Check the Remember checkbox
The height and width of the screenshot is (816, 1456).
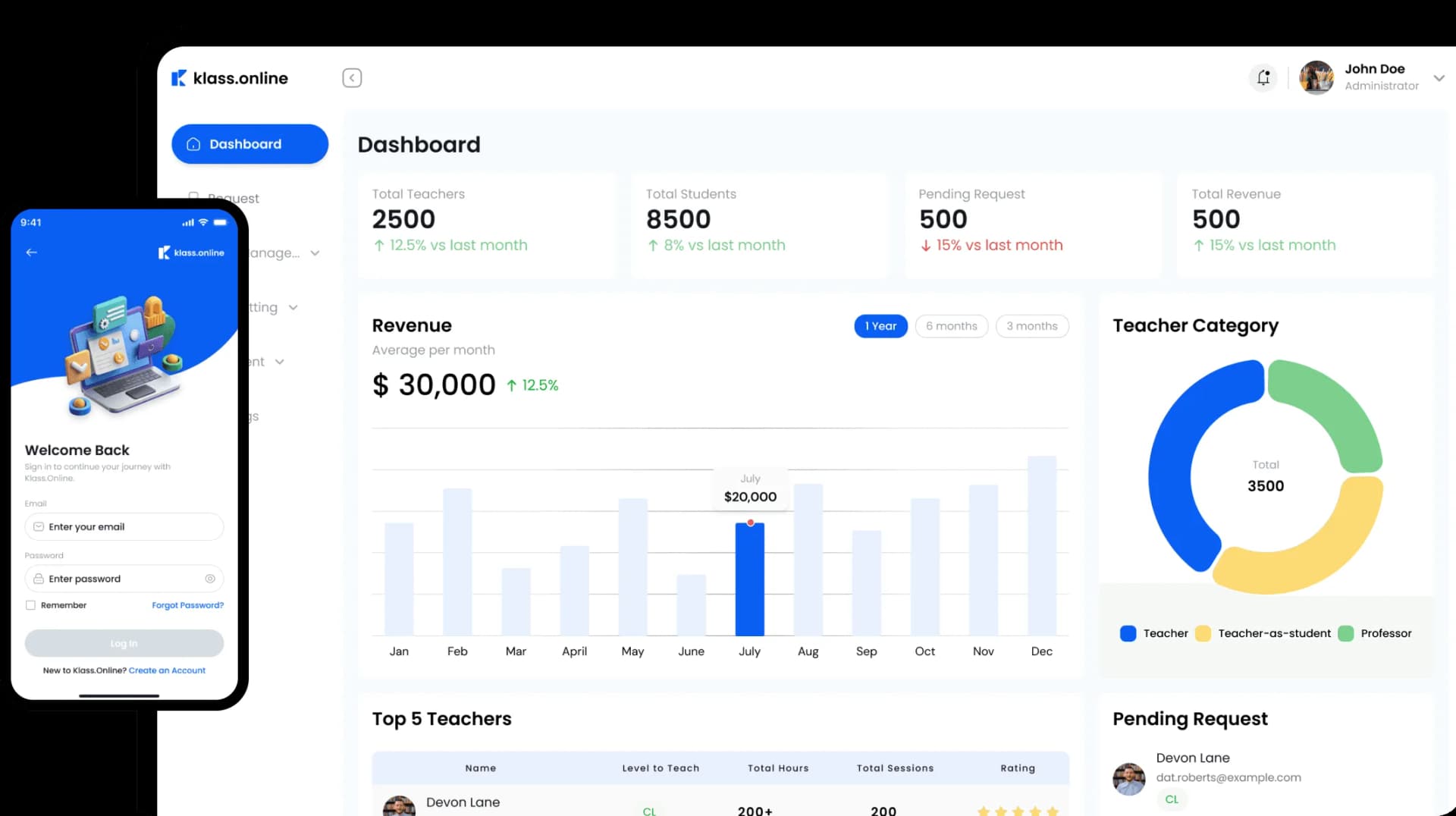pos(30,605)
